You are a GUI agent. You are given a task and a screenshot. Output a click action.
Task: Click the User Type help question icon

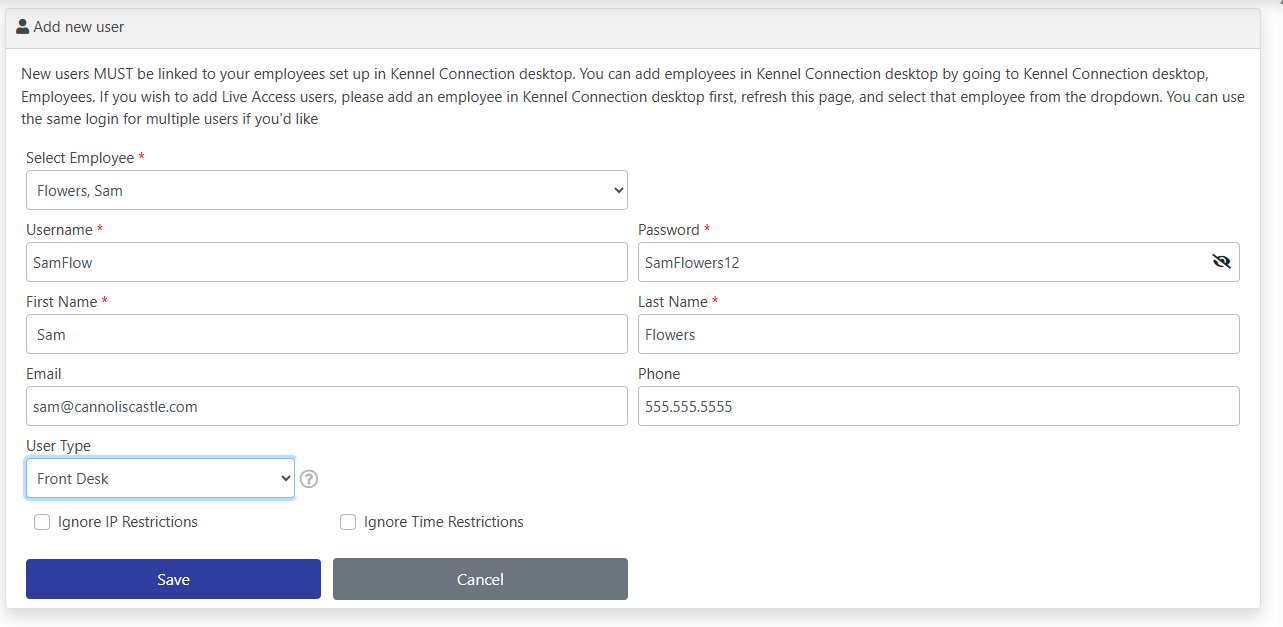309,479
